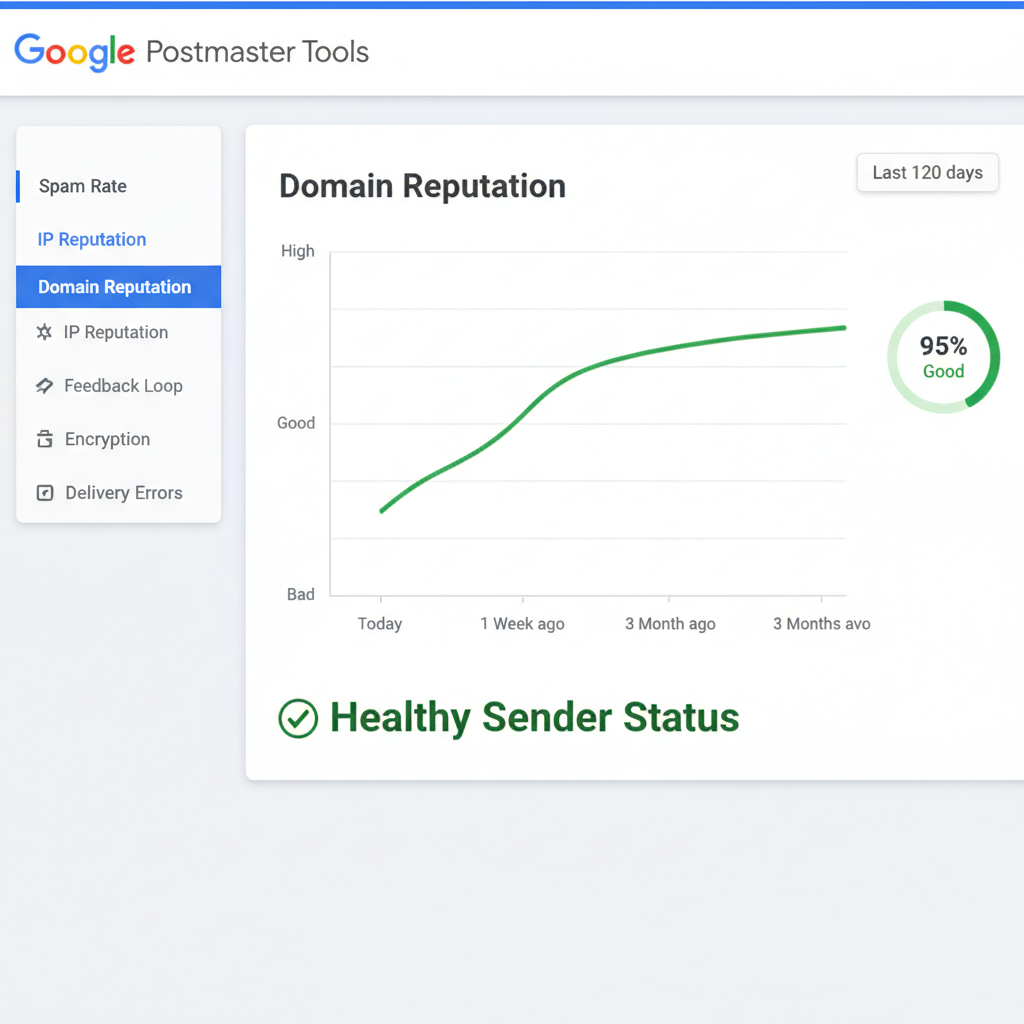
Task: Click the Google logo in the header
Action: (73, 53)
